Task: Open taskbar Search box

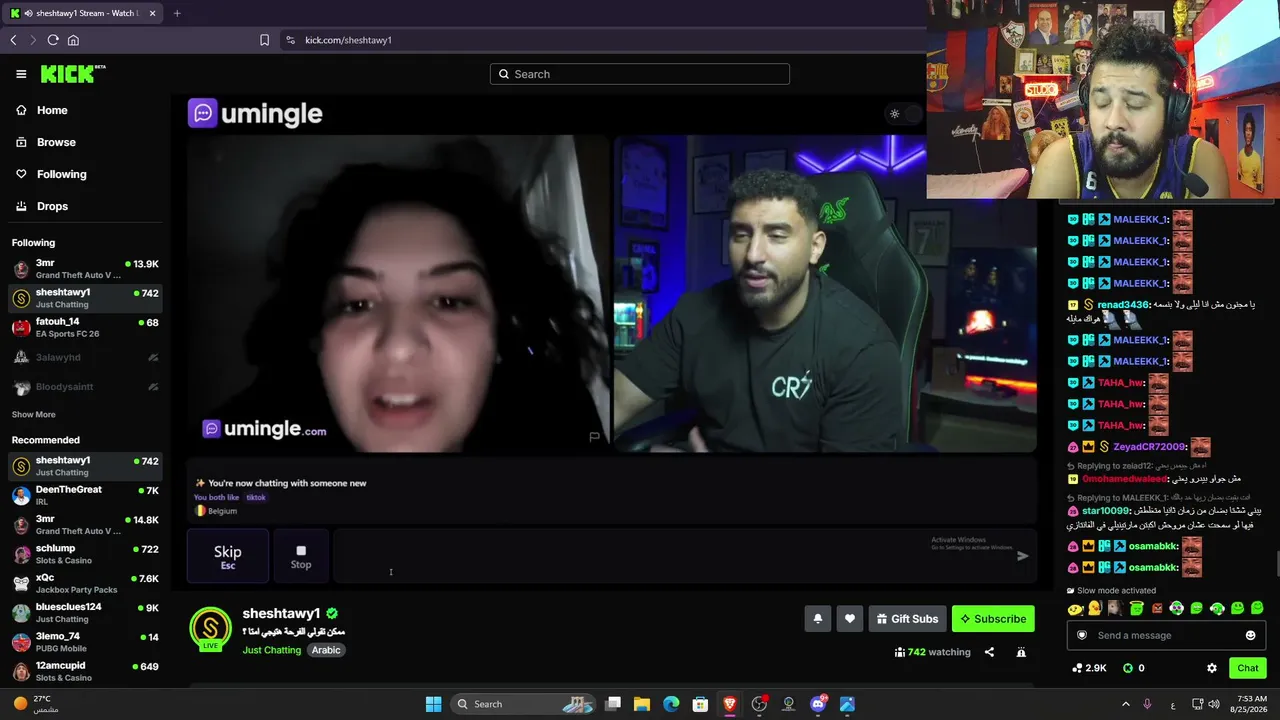Action: [524, 704]
